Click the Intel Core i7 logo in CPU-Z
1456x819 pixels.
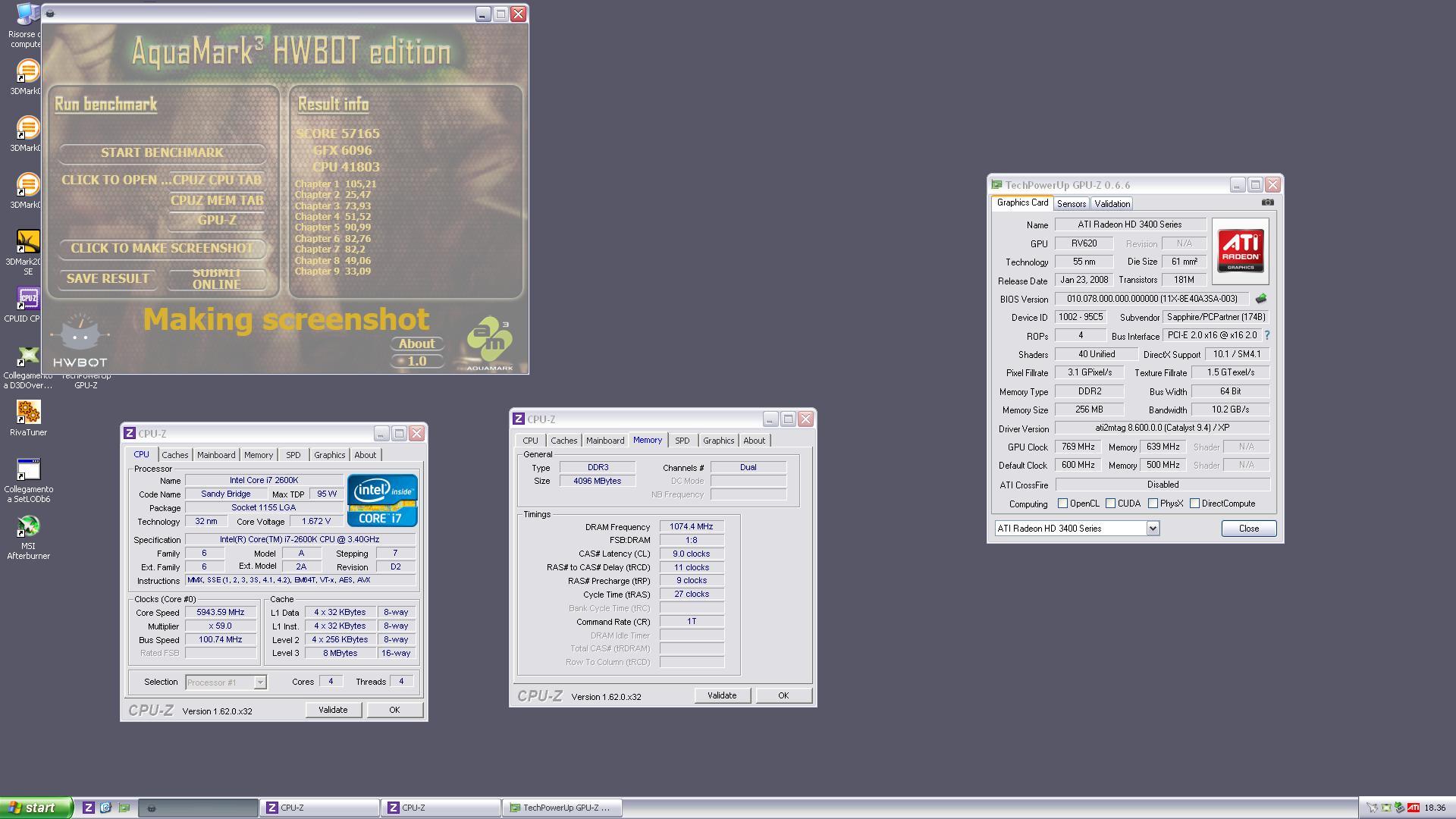point(382,500)
